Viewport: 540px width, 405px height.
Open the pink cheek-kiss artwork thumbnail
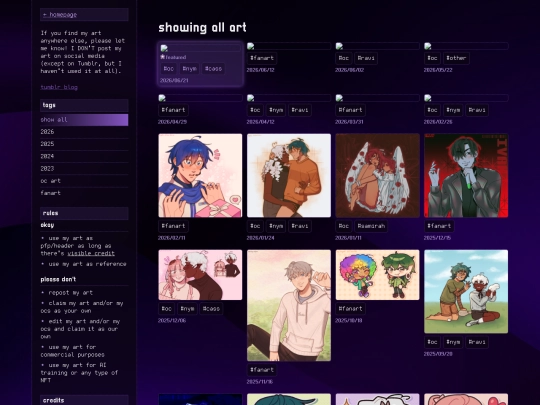pyautogui.click(x=200, y=275)
